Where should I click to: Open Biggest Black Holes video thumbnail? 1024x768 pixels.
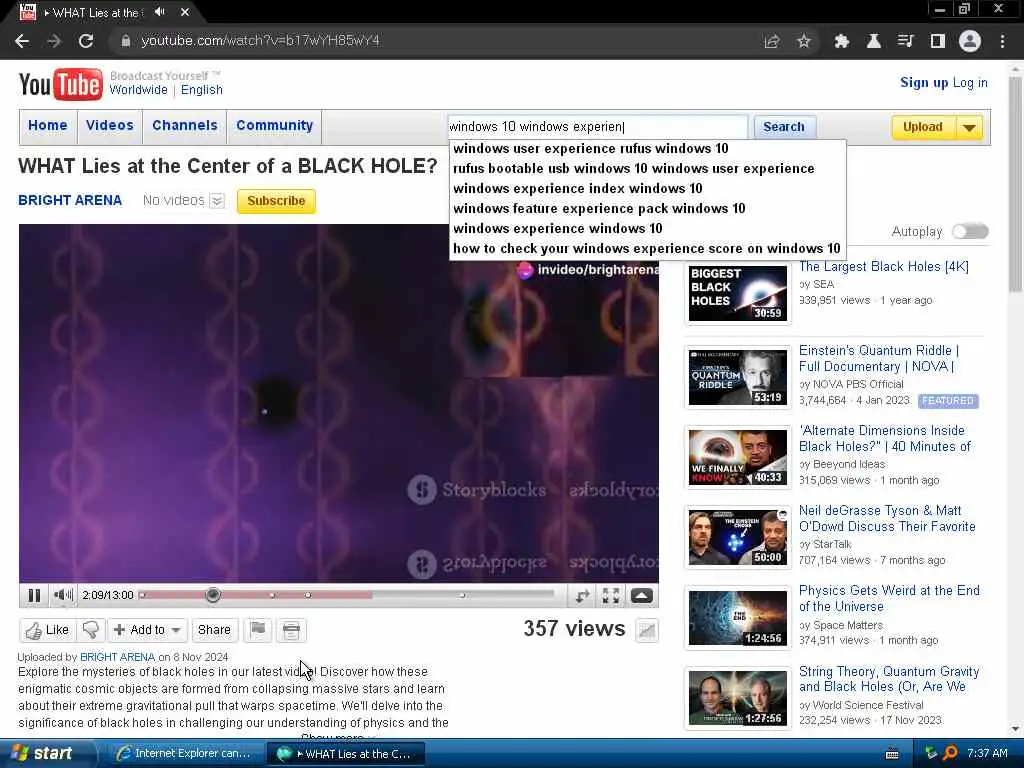[x=738, y=293]
